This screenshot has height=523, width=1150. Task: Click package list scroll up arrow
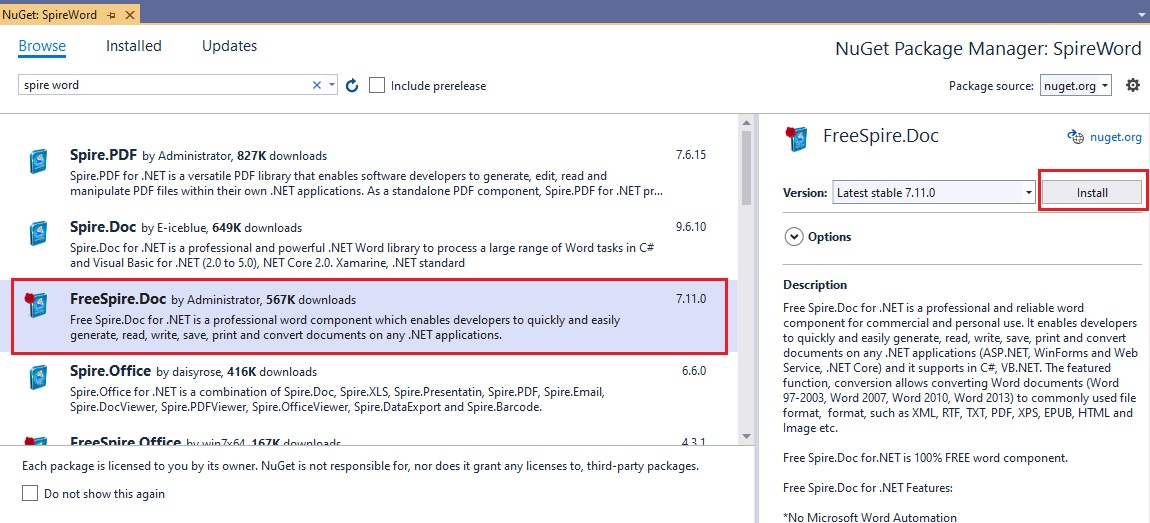(x=747, y=122)
